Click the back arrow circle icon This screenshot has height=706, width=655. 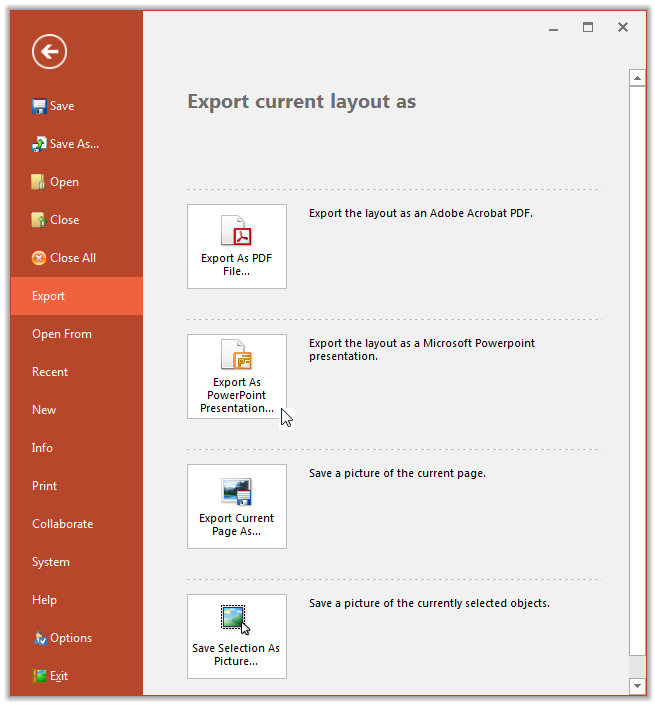coord(49,51)
